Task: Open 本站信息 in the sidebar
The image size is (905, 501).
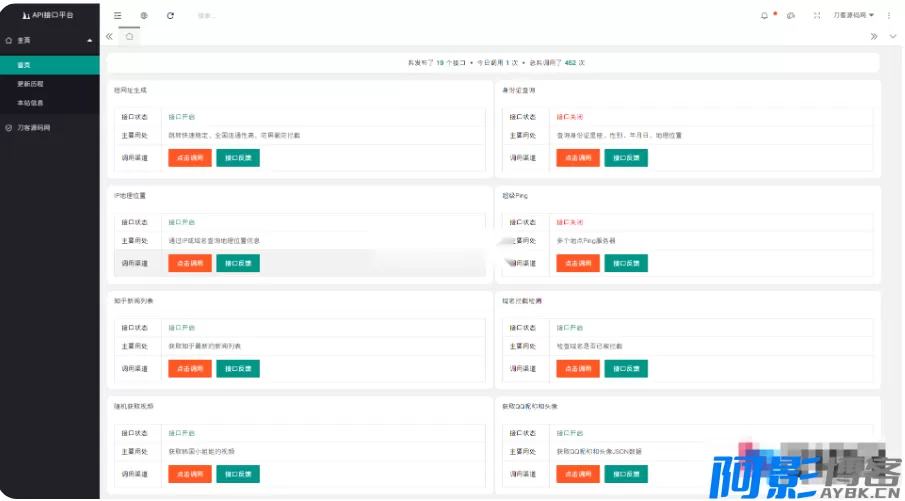Action: 31,103
